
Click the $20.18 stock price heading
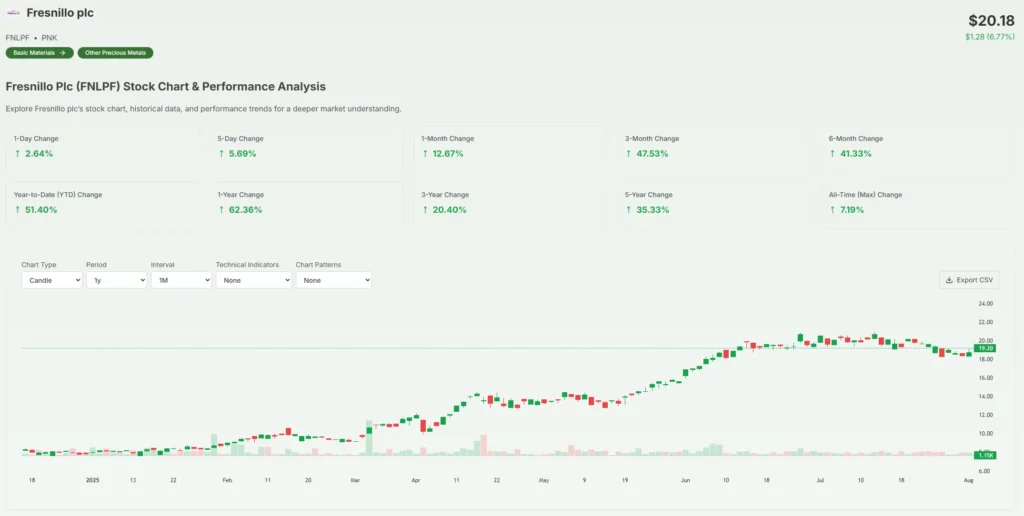click(990, 20)
